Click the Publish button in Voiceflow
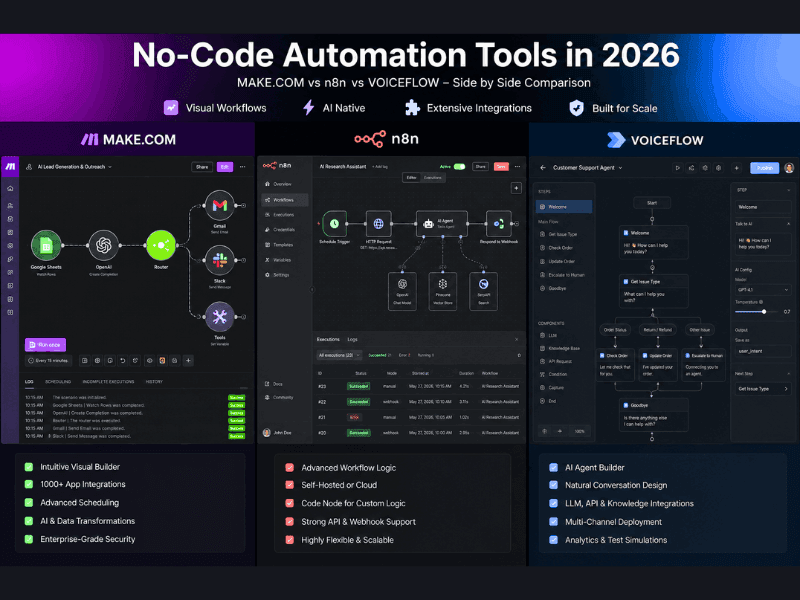The width and height of the screenshot is (800, 600). coord(764,168)
